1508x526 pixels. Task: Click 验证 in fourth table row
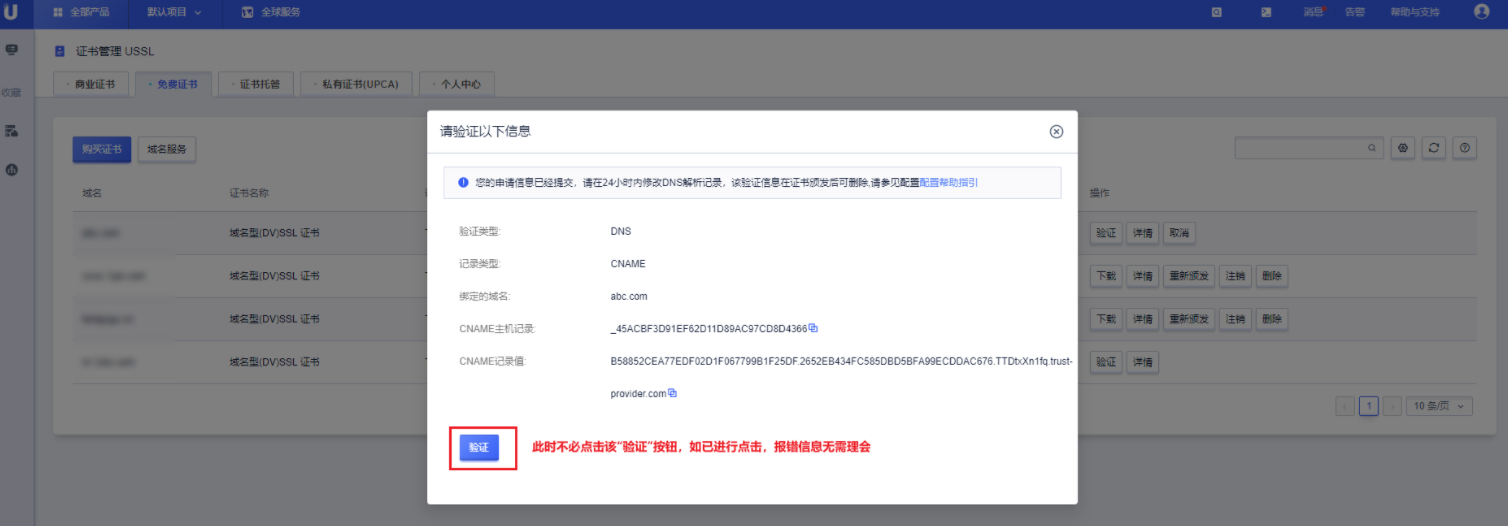tap(1105, 362)
